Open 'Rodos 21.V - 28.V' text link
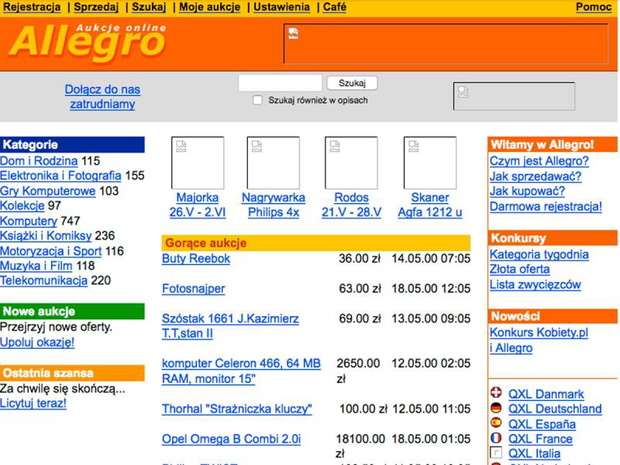Screen dimensions: 620x465 pos(351,205)
